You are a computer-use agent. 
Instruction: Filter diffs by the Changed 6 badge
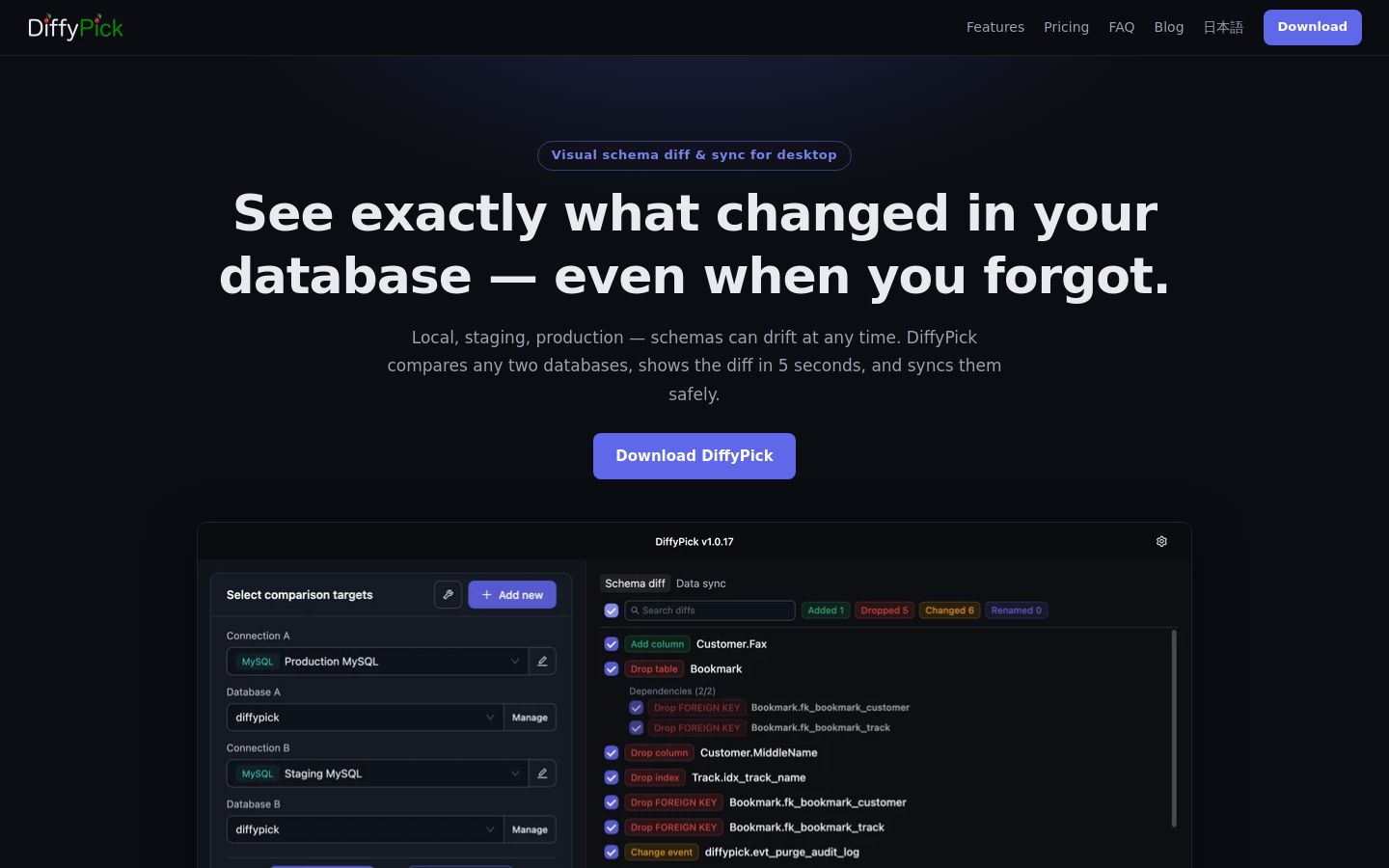point(950,610)
